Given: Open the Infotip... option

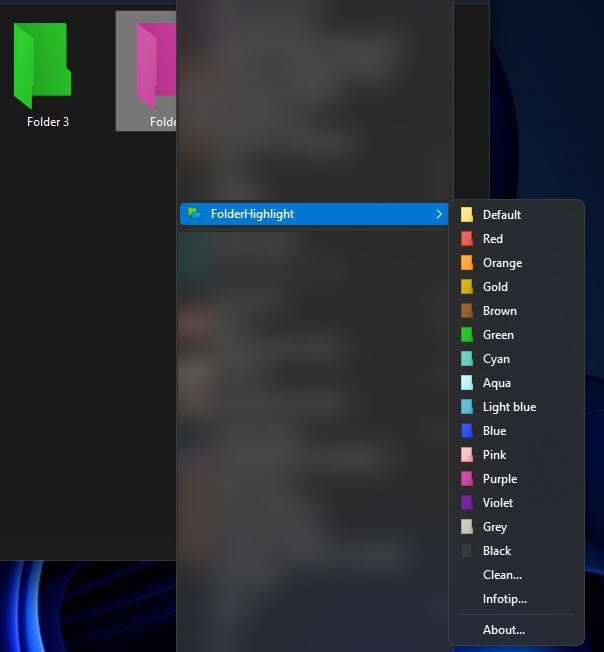Looking at the screenshot, I should [x=517, y=599].
